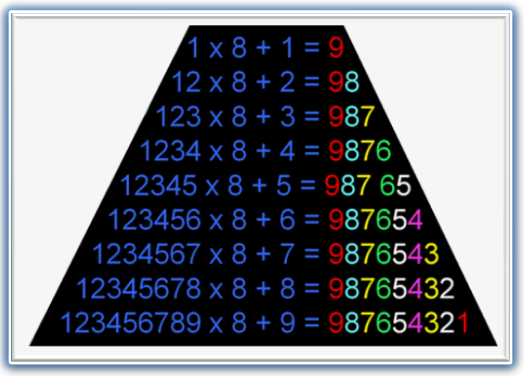The height and width of the screenshot is (376, 524).
Task: Click the line "123456 x 8 + 6 = 987654"
Action: point(266,219)
